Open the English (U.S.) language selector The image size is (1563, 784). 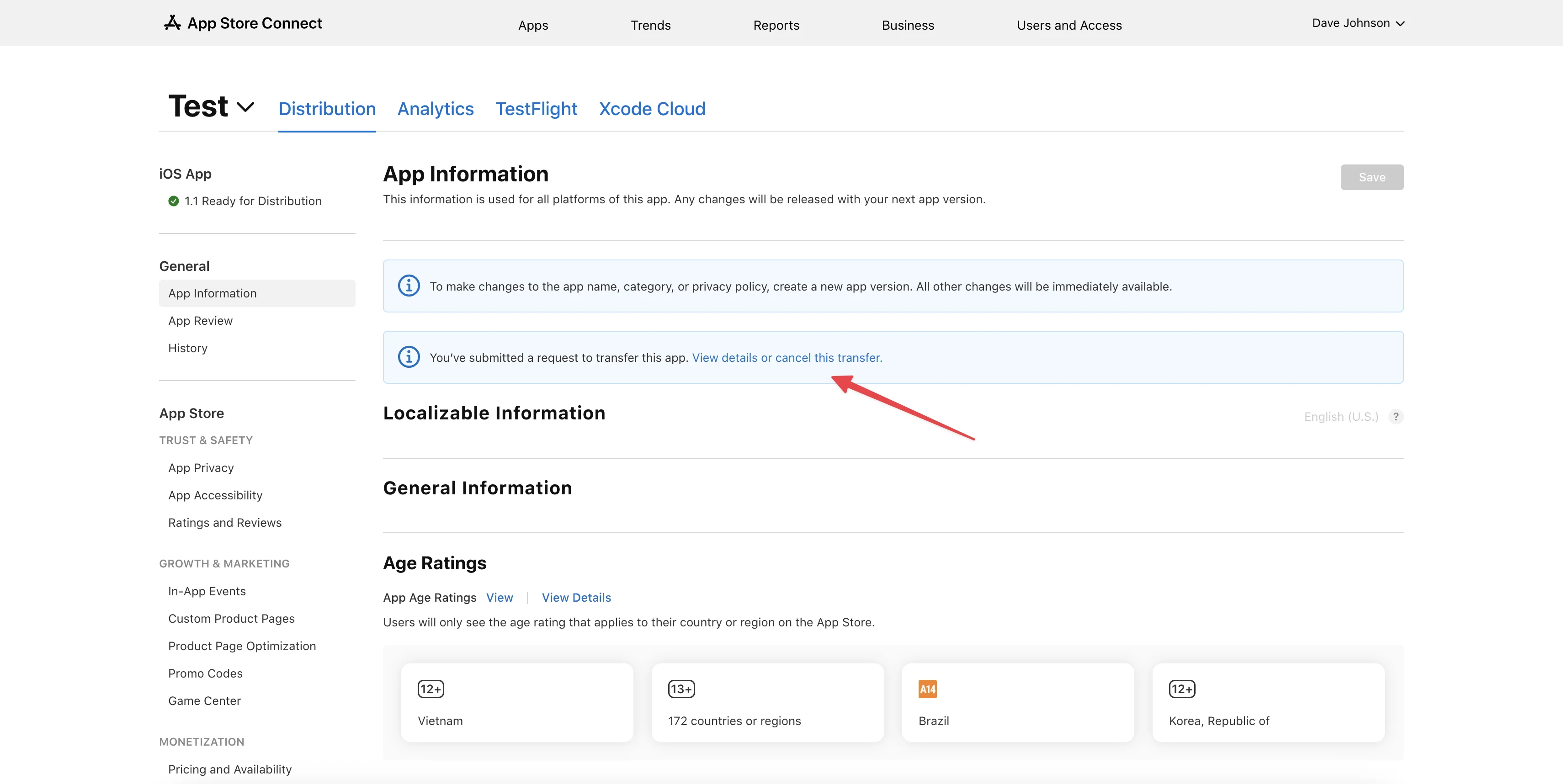click(1341, 417)
